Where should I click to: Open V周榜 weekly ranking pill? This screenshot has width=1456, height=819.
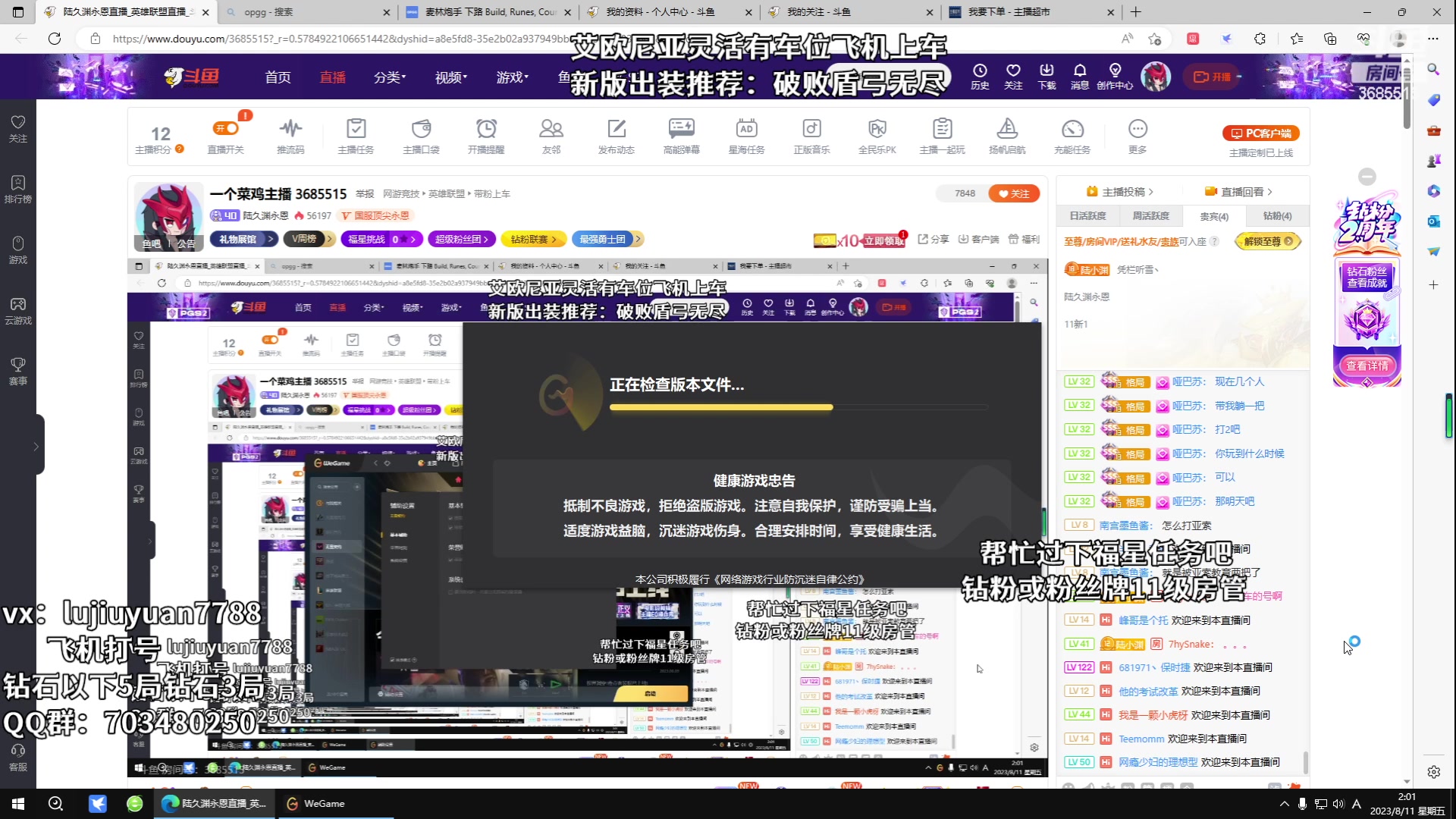click(x=309, y=239)
